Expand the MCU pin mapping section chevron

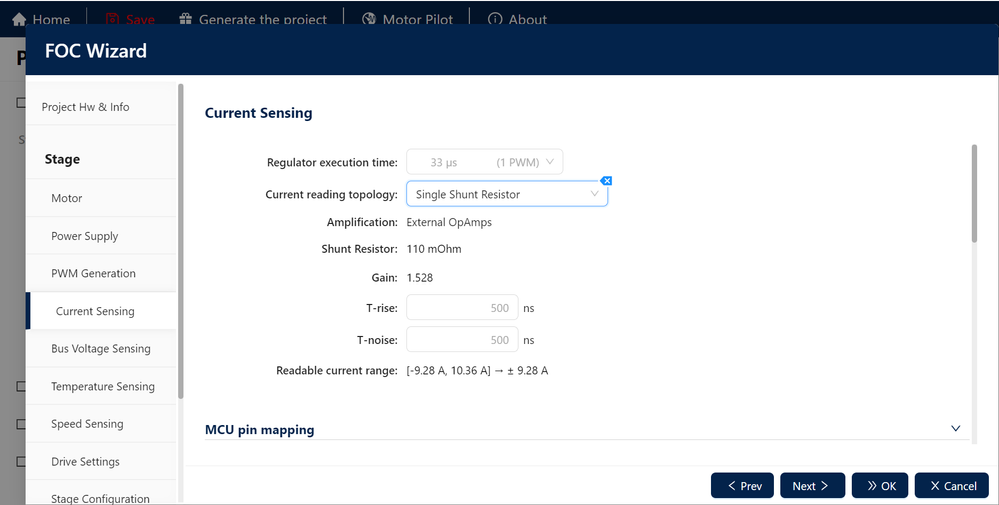coord(955,429)
